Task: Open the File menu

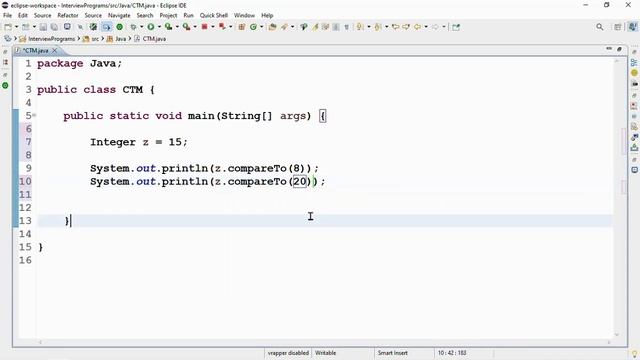Action: pos(7,16)
